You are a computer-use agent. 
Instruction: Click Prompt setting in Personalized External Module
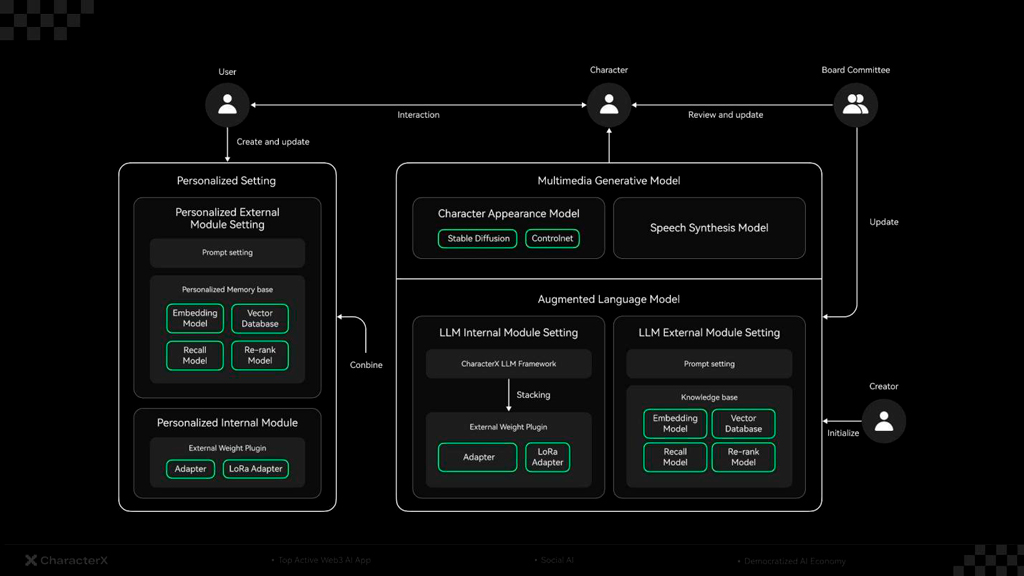click(227, 253)
